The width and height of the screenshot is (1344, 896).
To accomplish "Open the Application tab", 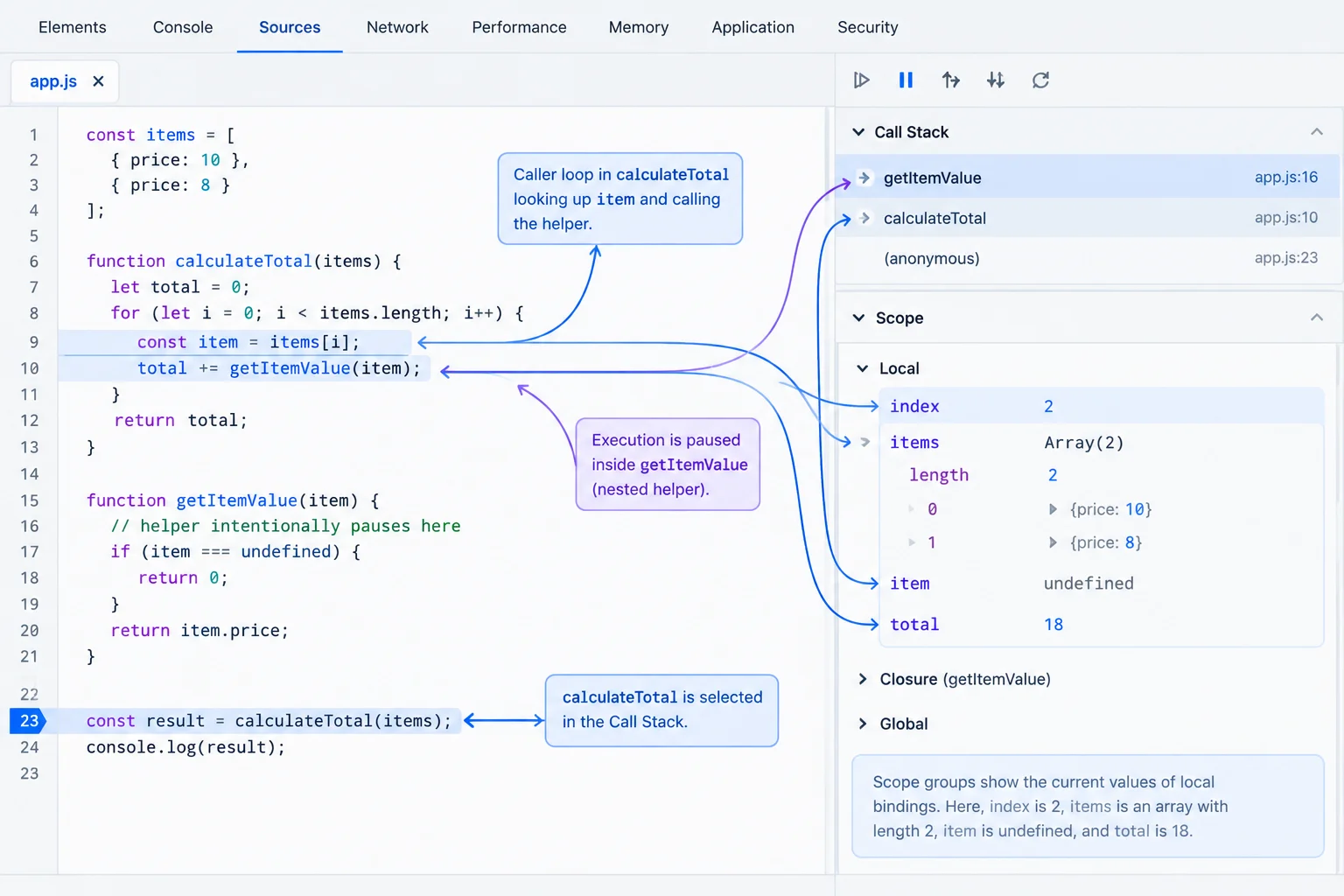I will (753, 27).
